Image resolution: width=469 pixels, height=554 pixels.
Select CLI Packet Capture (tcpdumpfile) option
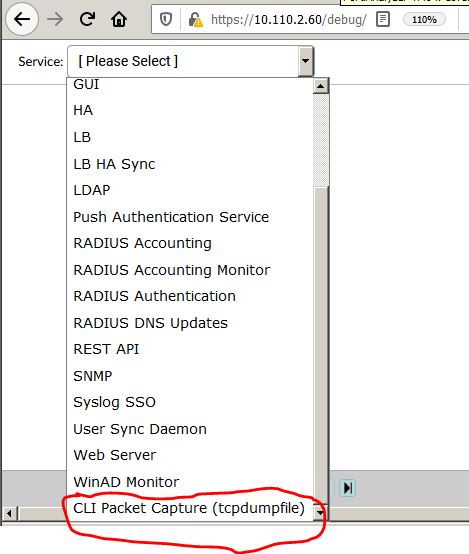pos(189,508)
